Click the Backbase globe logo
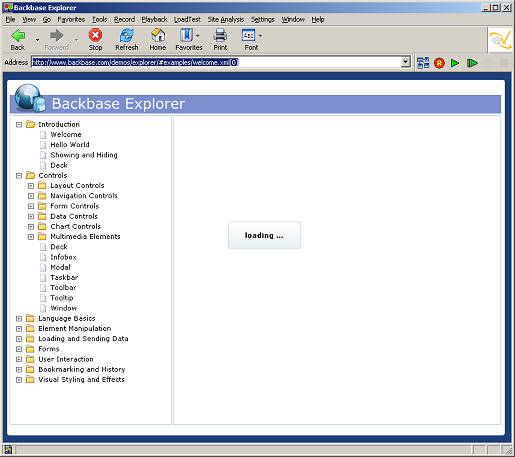The image size is (515, 457). (30, 98)
